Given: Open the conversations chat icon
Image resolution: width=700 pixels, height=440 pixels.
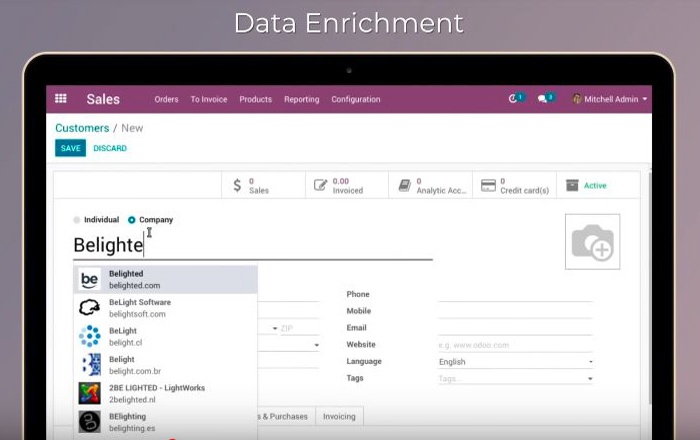Looking at the screenshot, I should (542, 99).
